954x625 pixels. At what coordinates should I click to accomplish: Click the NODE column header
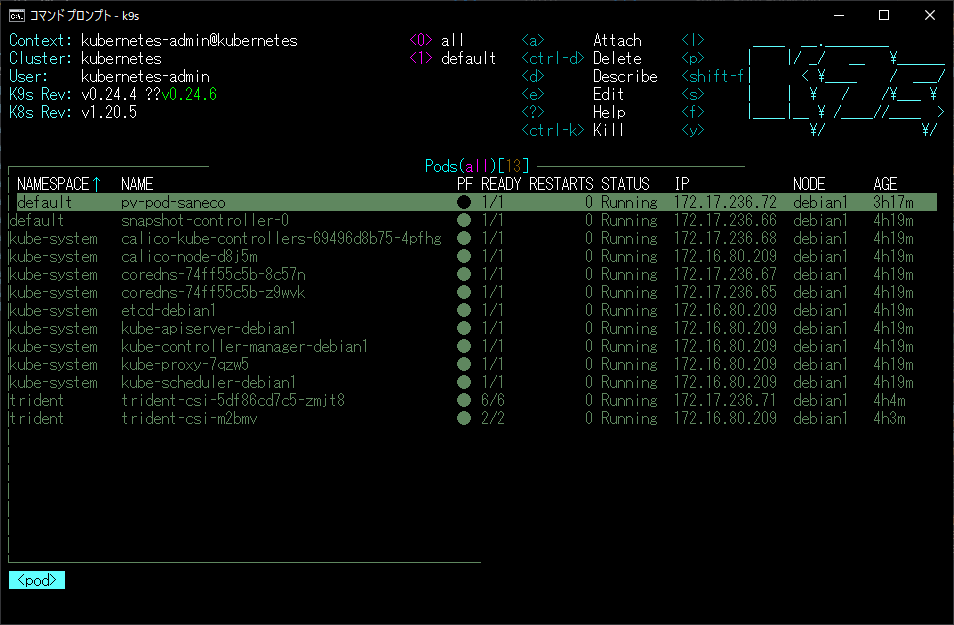(x=809, y=184)
